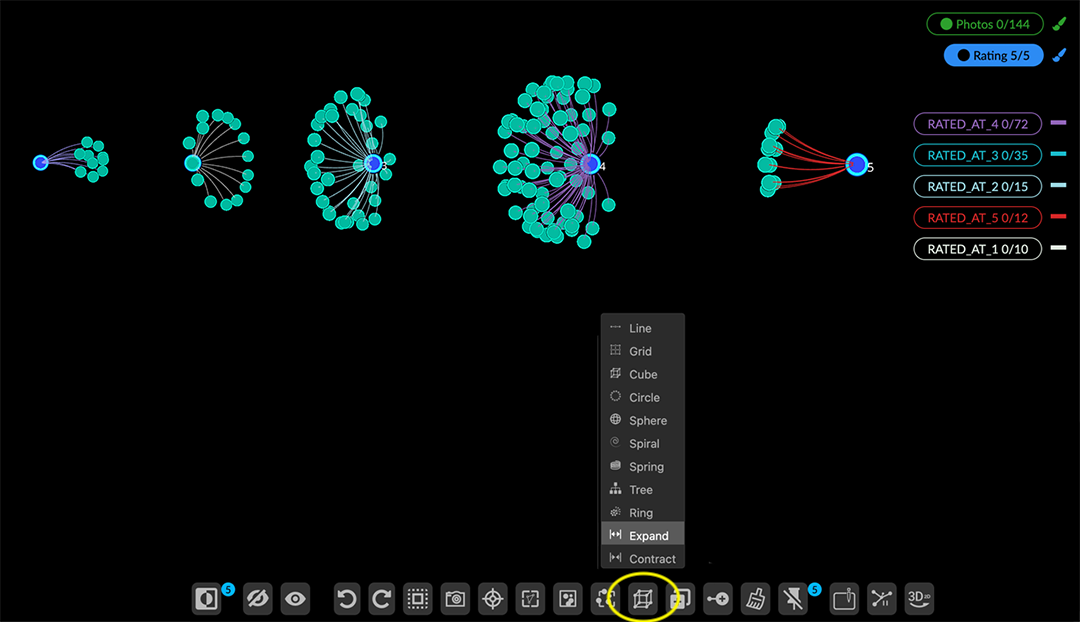Click the crosshair target icon
This screenshot has height=622, width=1080.
[x=492, y=599]
